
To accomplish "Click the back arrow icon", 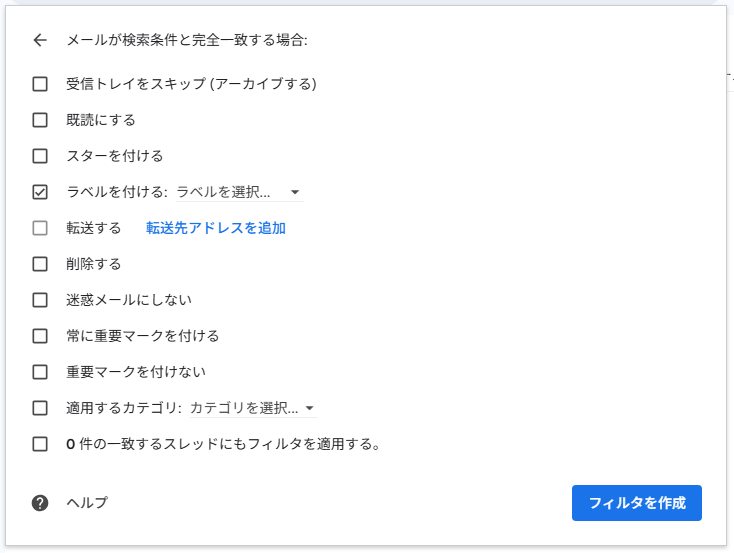I will pos(40,41).
